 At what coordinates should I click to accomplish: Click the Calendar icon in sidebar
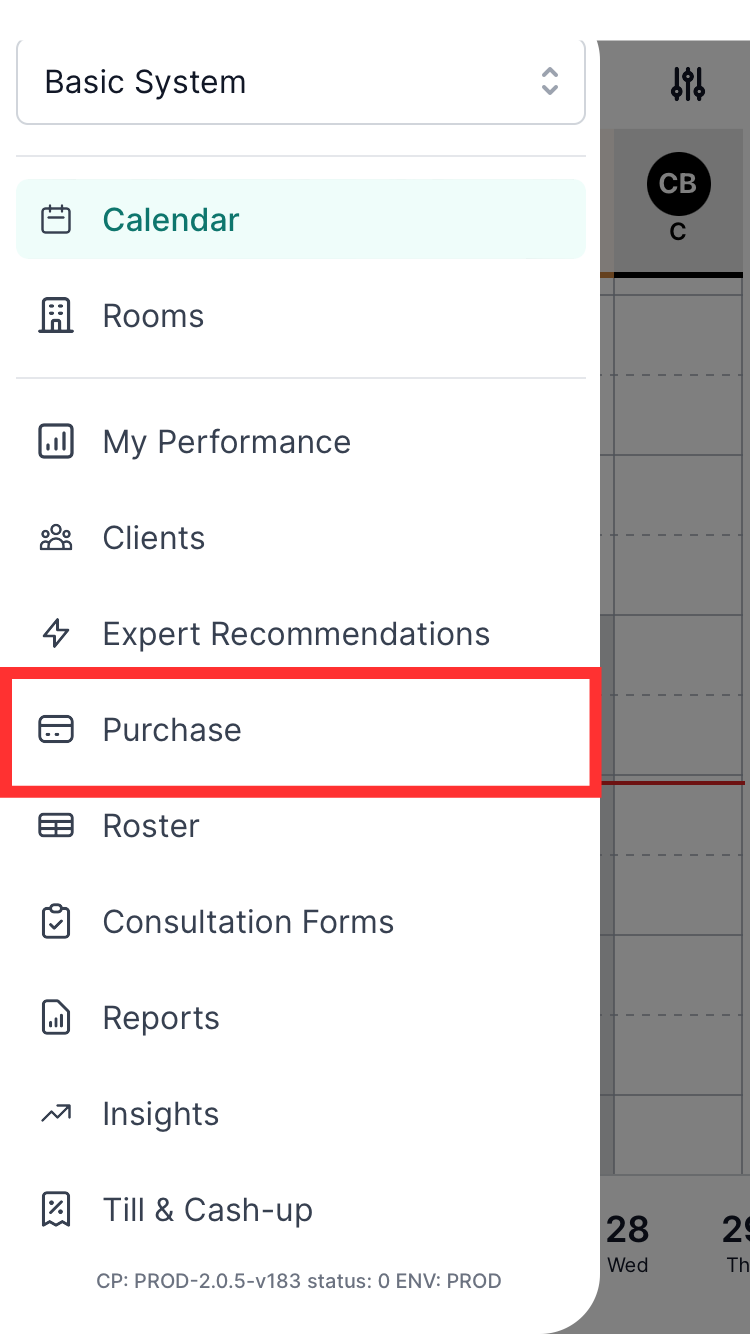pos(56,219)
